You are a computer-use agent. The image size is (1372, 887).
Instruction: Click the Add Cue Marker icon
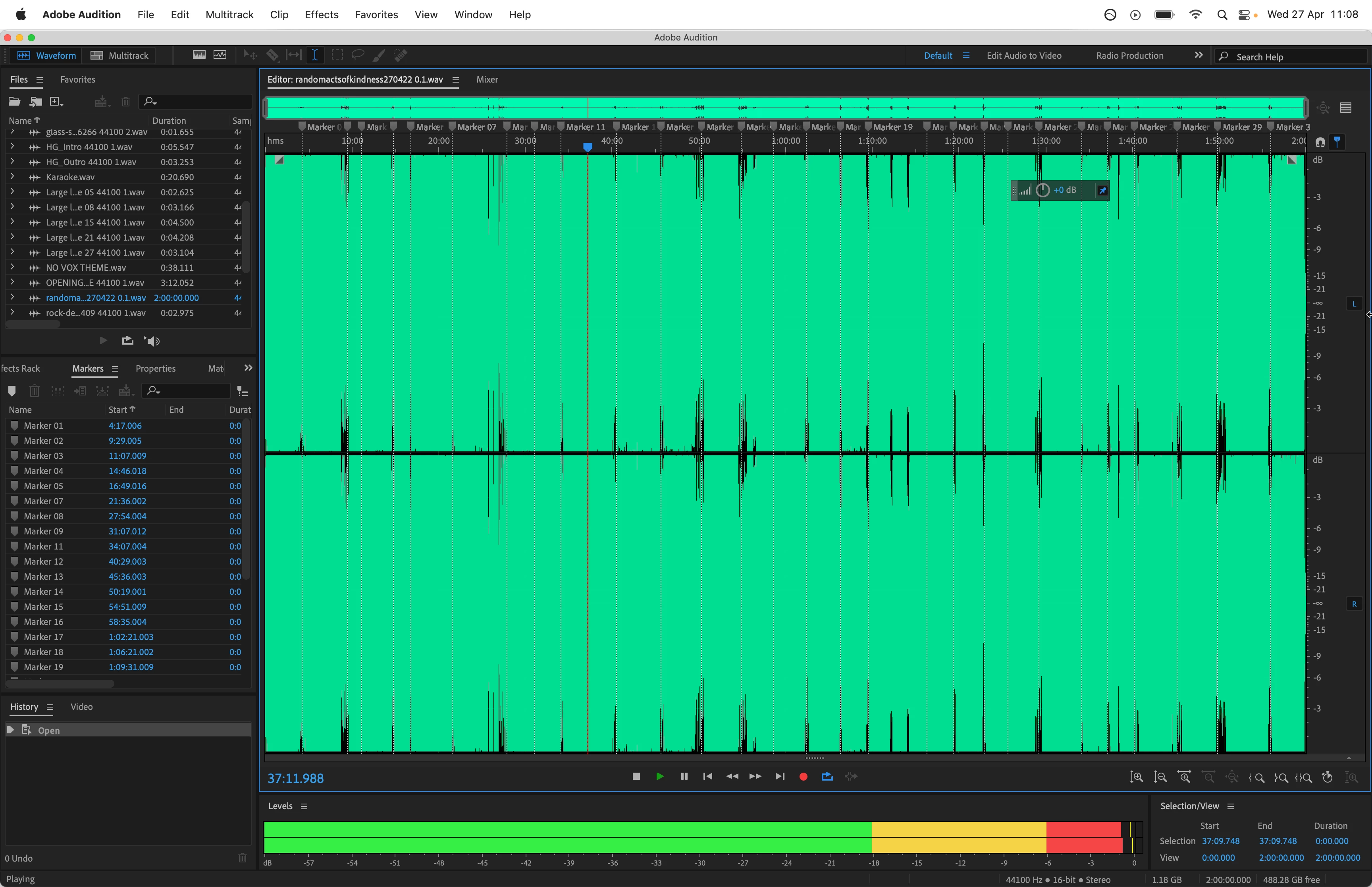12,391
